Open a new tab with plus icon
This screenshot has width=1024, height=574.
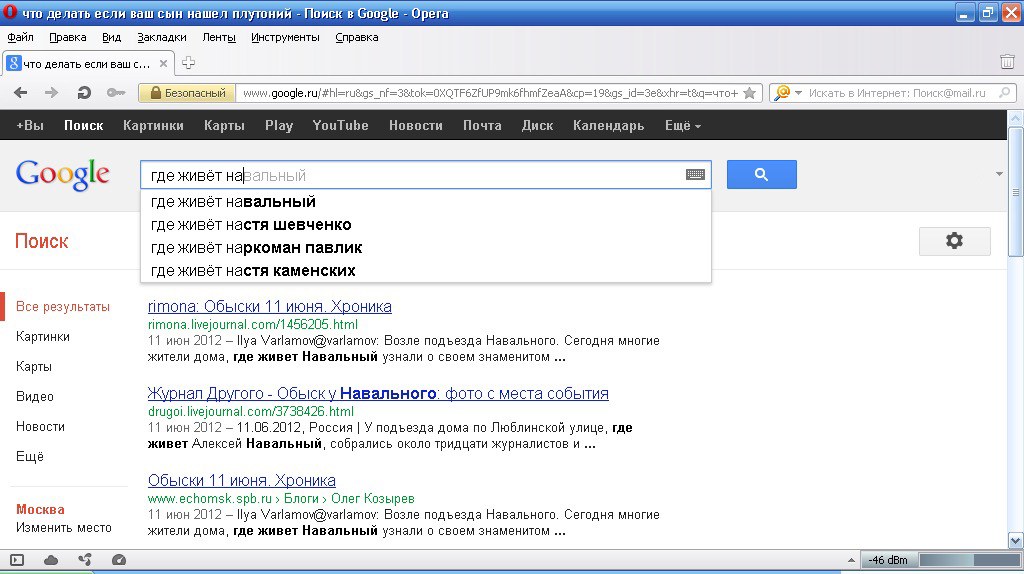click(188, 63)
